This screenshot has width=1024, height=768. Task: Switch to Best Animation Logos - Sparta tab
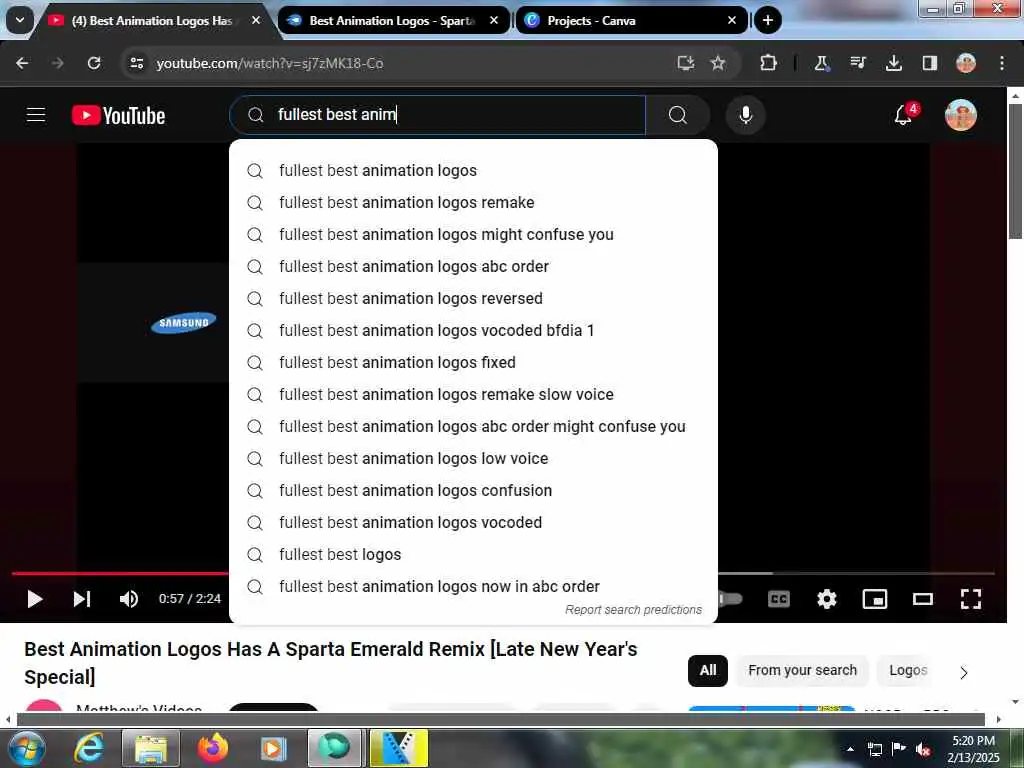[394, 21]
